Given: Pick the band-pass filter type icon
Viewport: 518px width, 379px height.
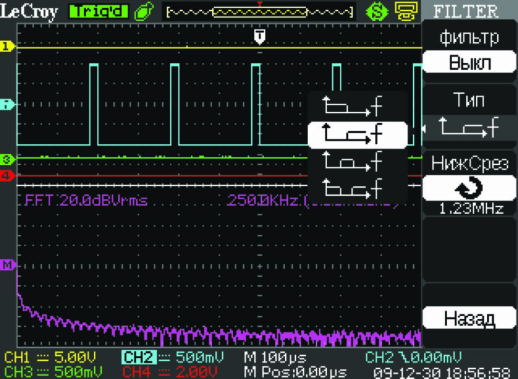Looking at the screenshot, I should (x=352, y=161).
